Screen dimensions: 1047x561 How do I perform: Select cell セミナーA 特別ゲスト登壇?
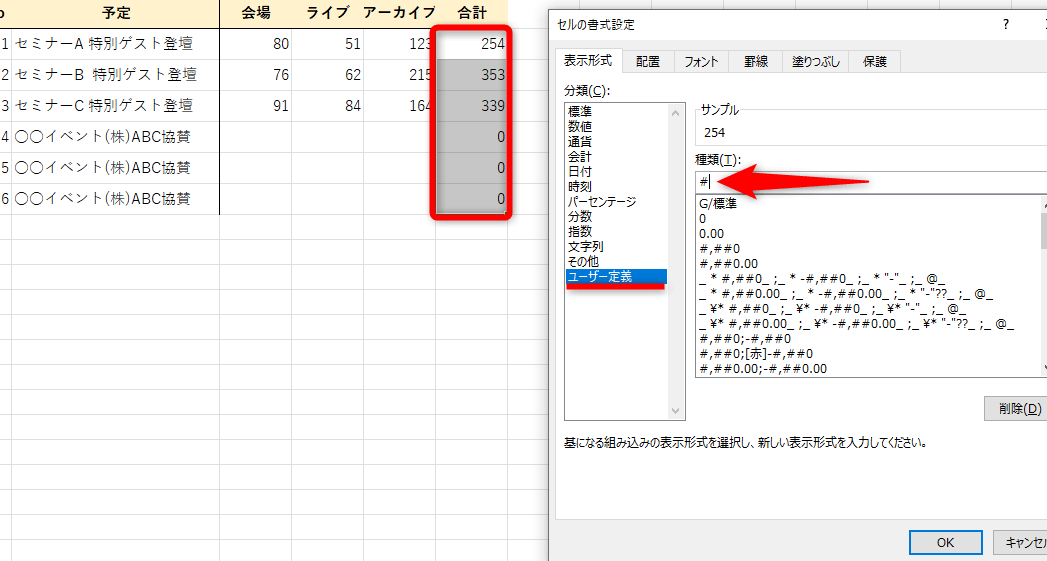pyautogui.click(x=116, y=44)
